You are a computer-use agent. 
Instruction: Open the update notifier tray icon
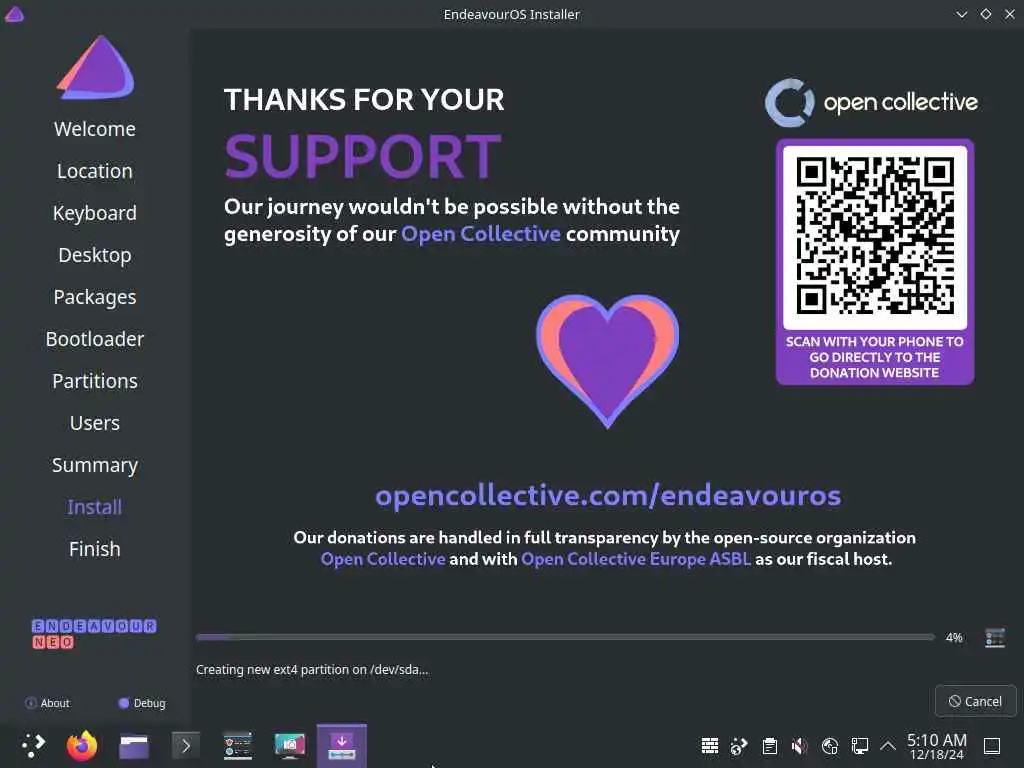point(739,745)
